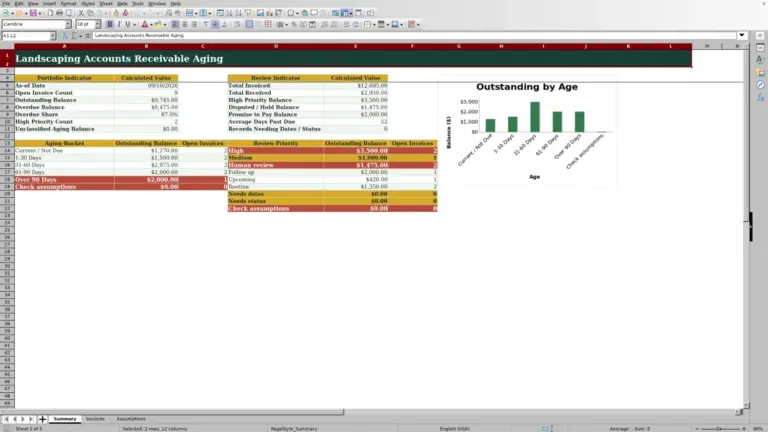The height and width of the screenshot is (432, 768).
Task: Center cell contents vertically
Action: click(x=215, y=24)
